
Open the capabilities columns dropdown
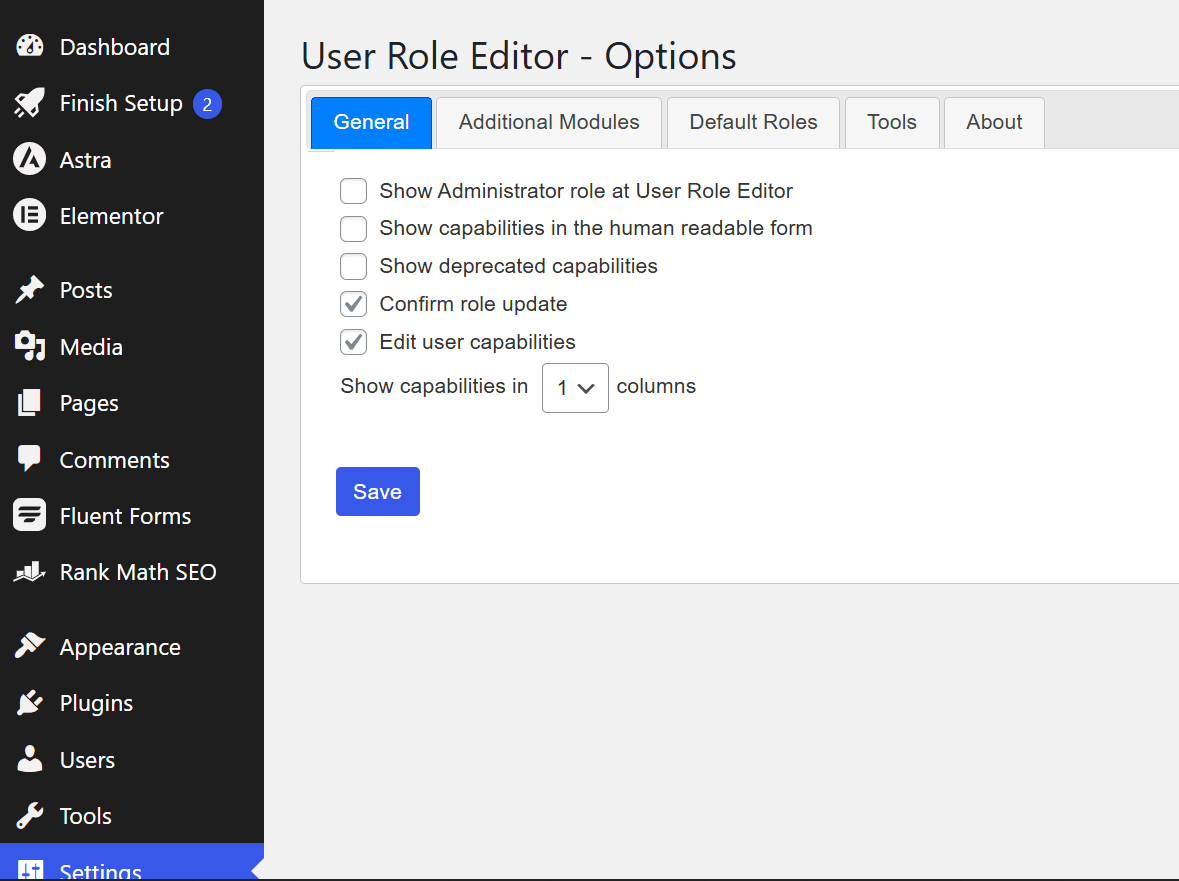pos(575,388)
